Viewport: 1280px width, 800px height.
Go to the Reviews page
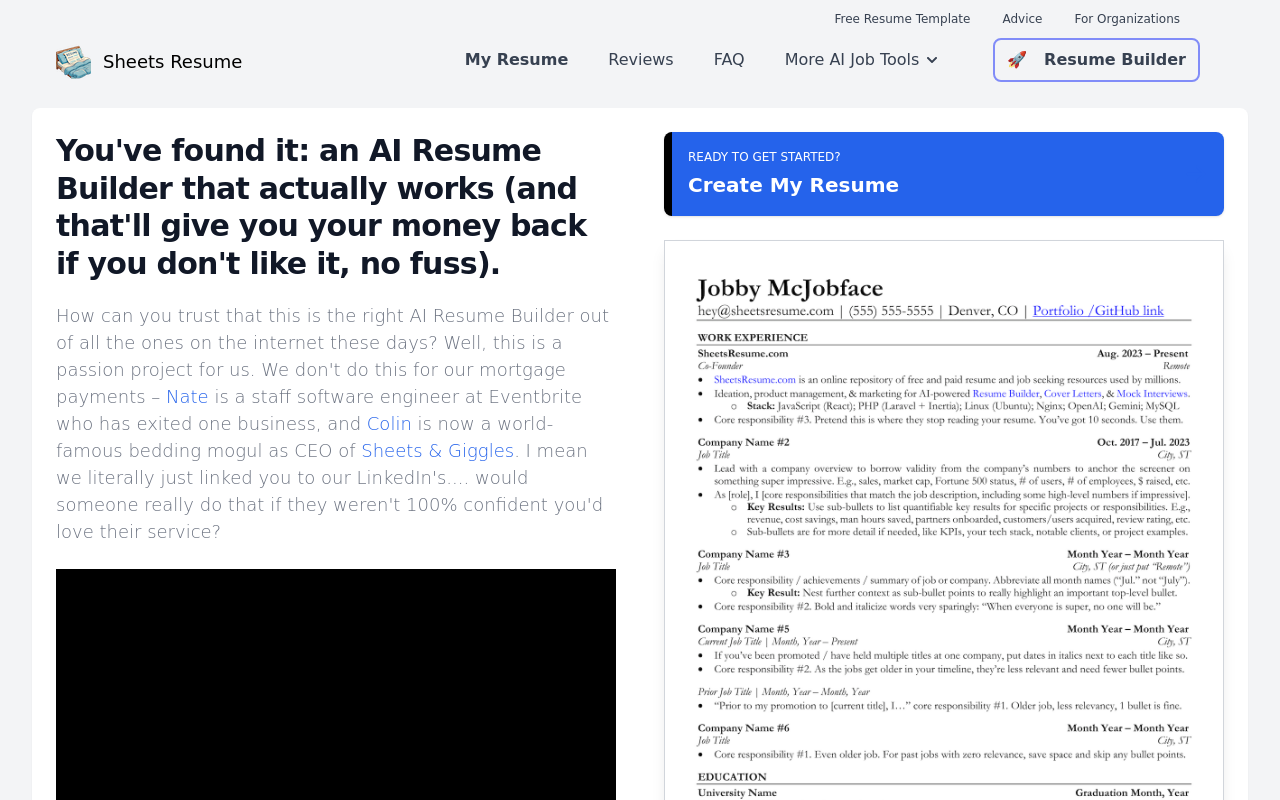[641, 60]
